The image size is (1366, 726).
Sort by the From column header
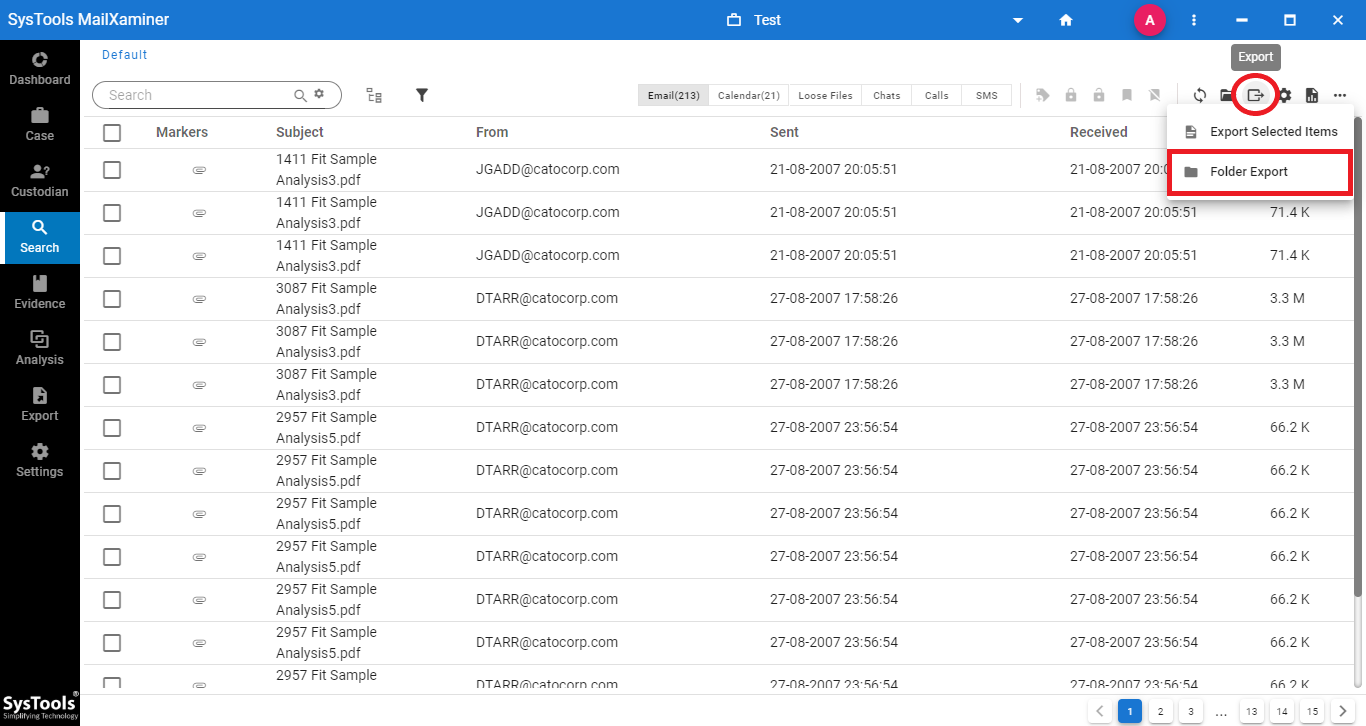[x=492, y=132]
